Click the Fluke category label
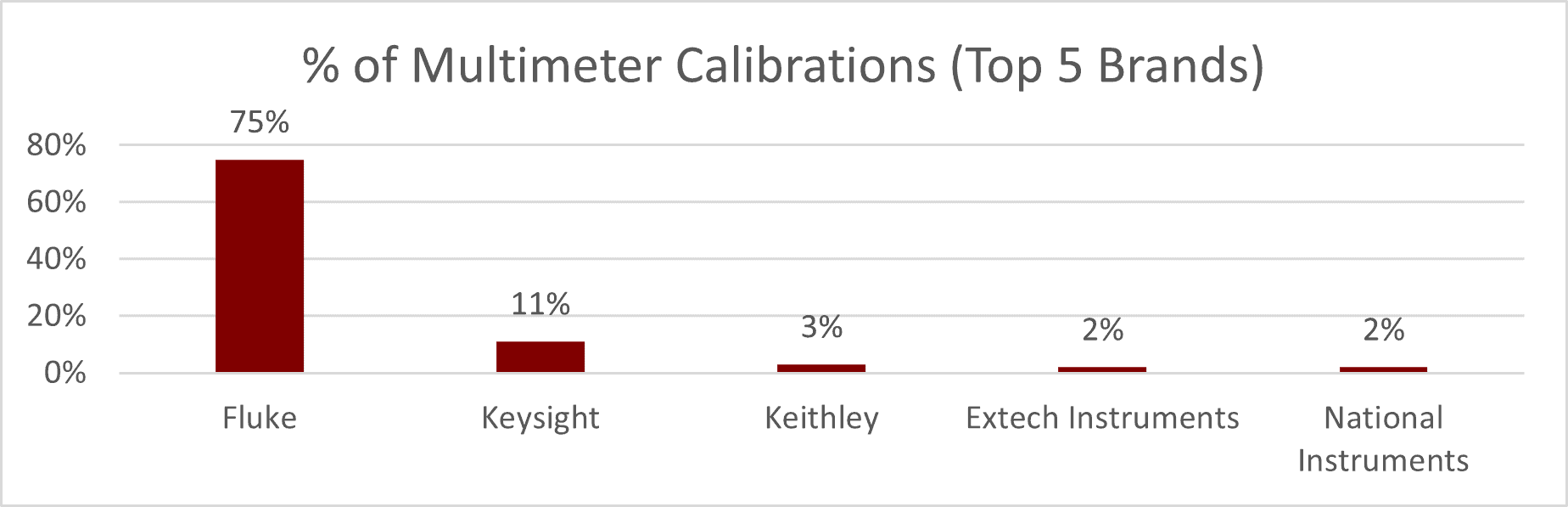This screenshot has width=1568, height=507. point(260,418)
